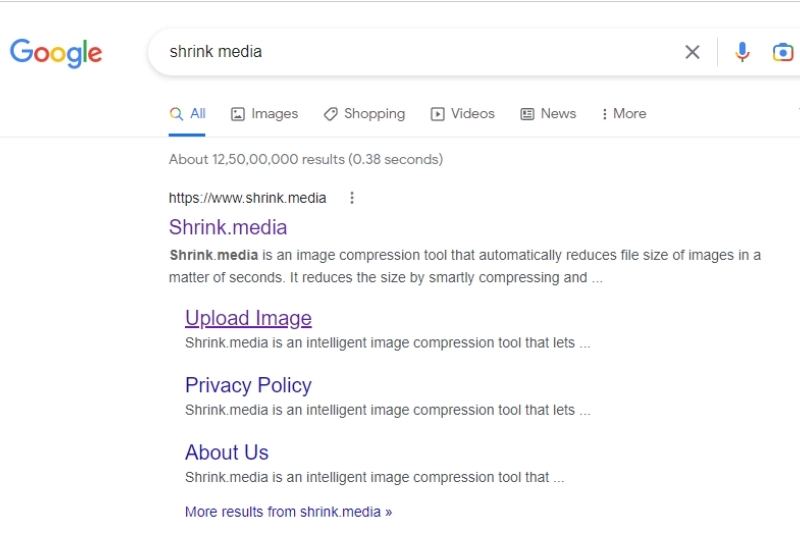Screen dimensions: 800x533
Task: Switch to the Images tab
Action: pos(264,114)
